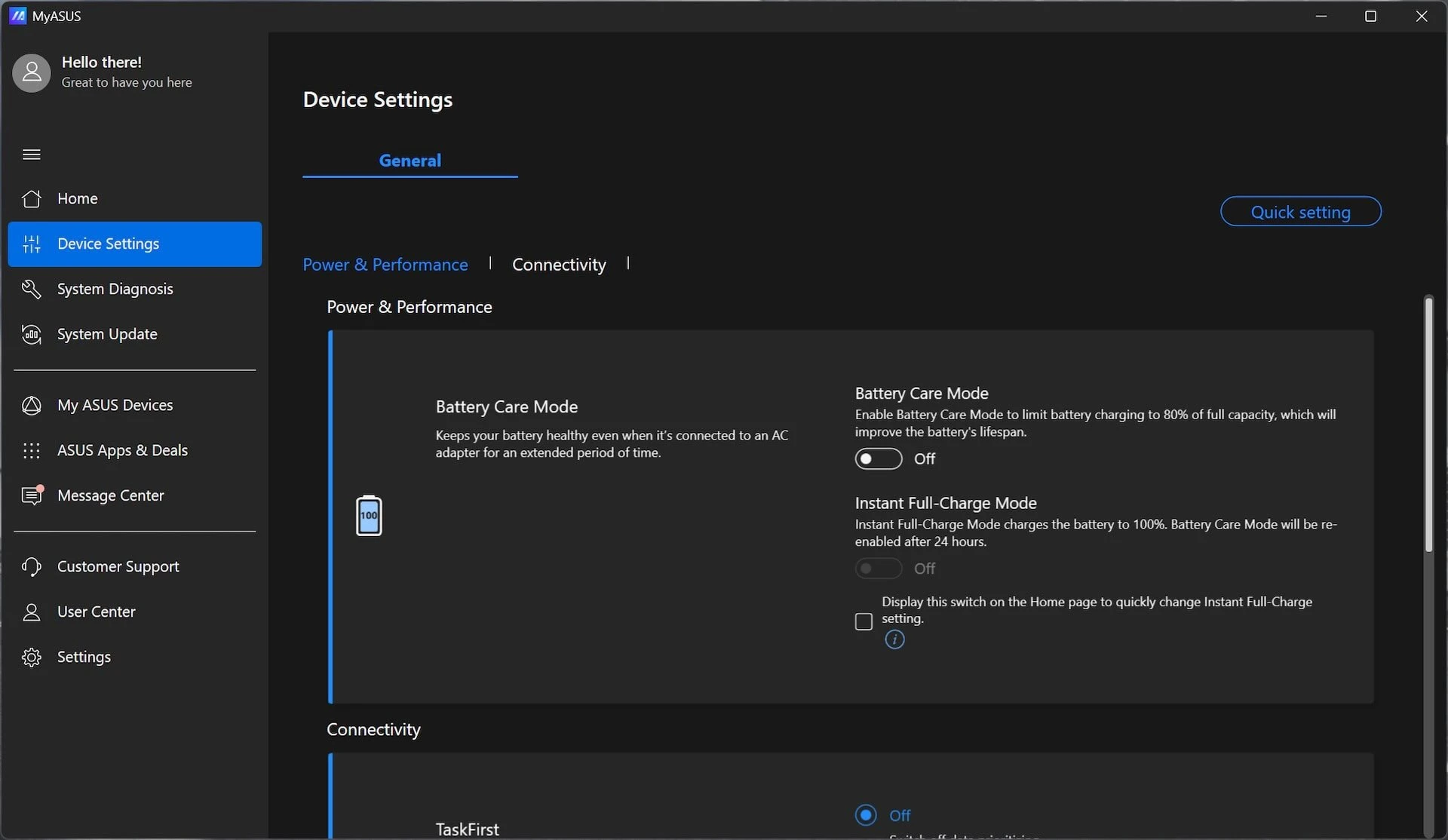Screen dimensions: 1448x840
Task: Select Power & Performance section link
Action: pyautogui.click(x=385, y=265)
